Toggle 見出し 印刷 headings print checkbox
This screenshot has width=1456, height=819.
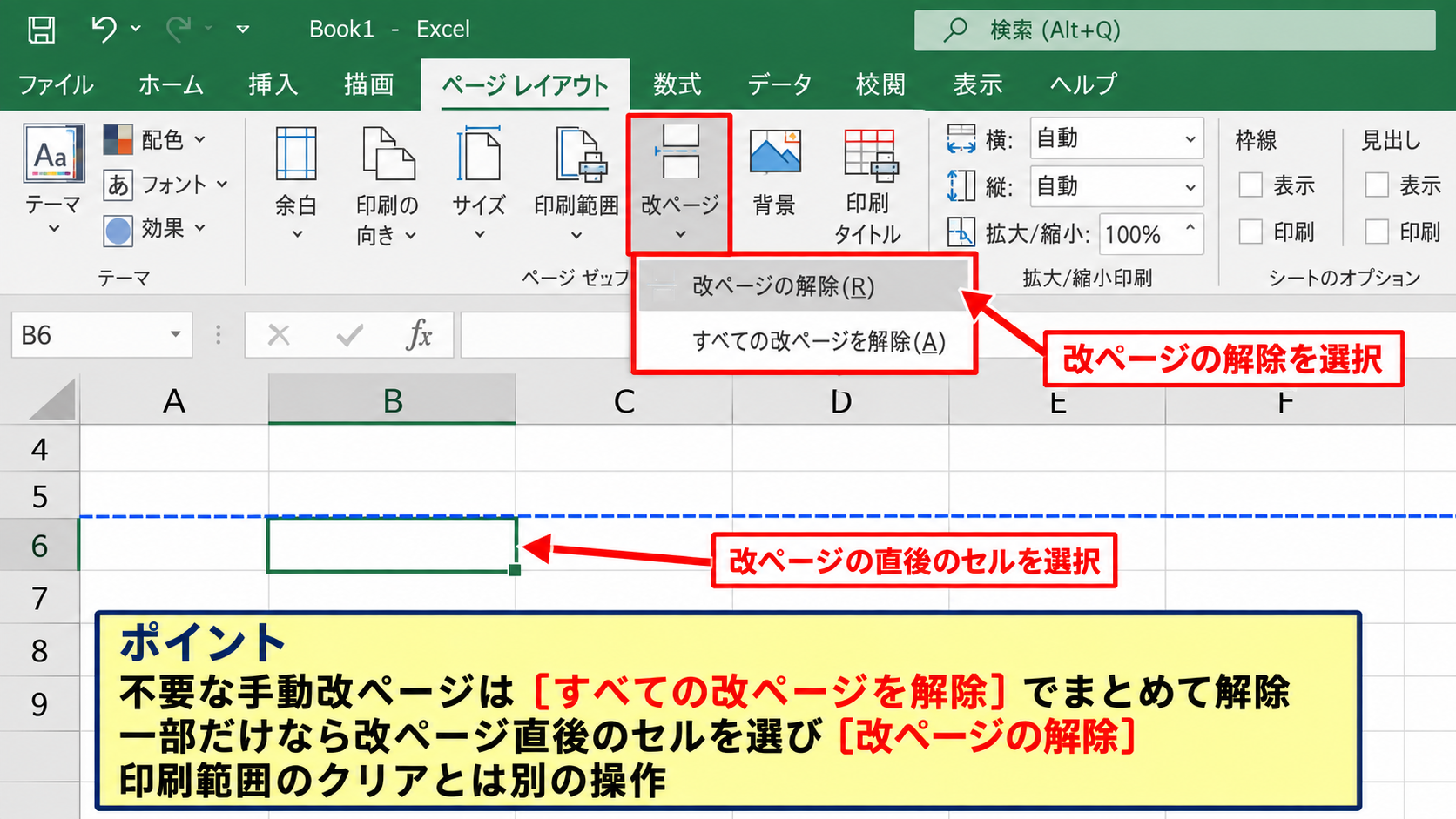1377,232
